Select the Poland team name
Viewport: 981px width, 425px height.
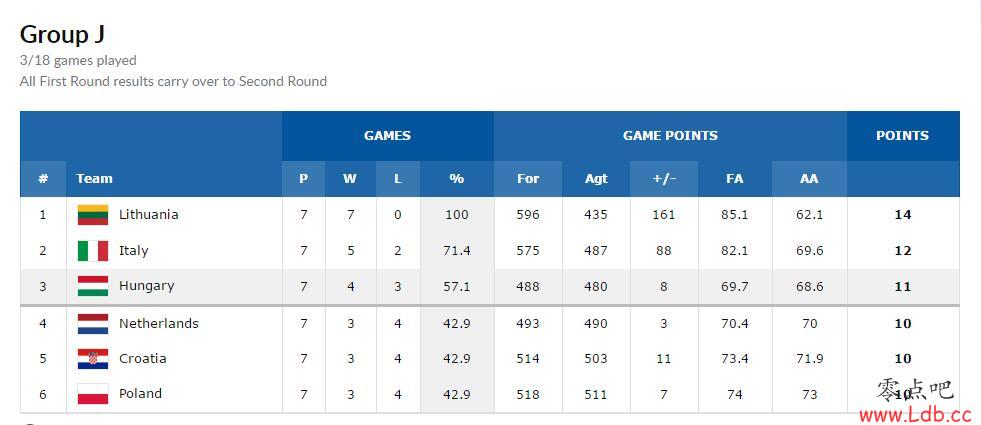pyautogui.click(x=140, y=394)
